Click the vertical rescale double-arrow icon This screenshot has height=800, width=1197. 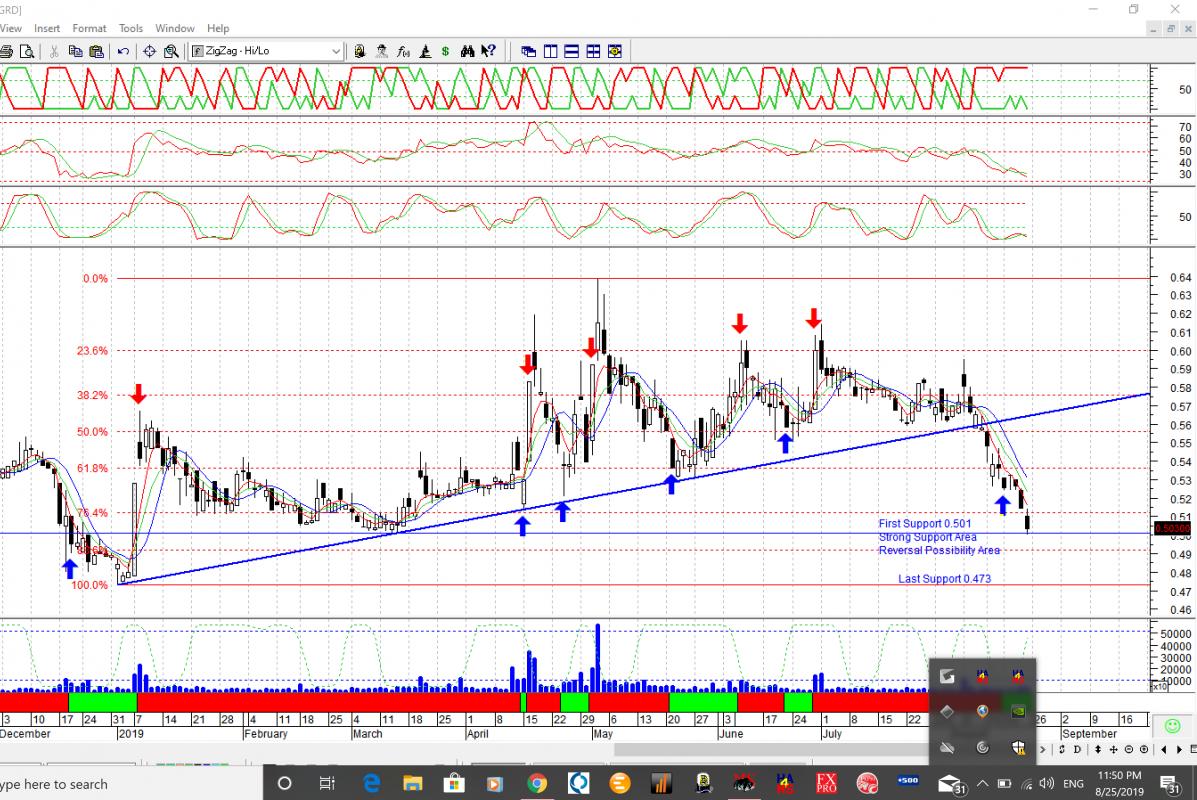[x=1098, y=750]
